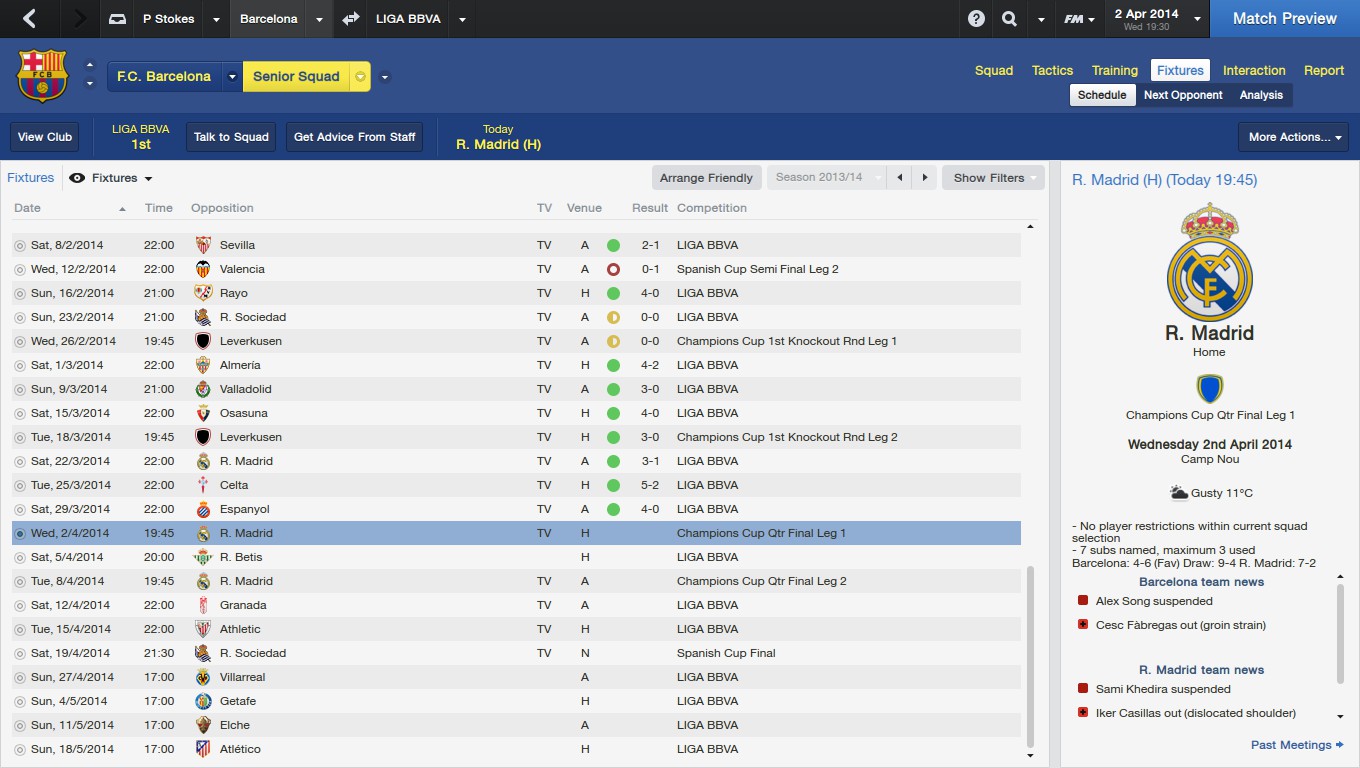
Task: Go to next season arrow
Action: click(x=926, y=178)
